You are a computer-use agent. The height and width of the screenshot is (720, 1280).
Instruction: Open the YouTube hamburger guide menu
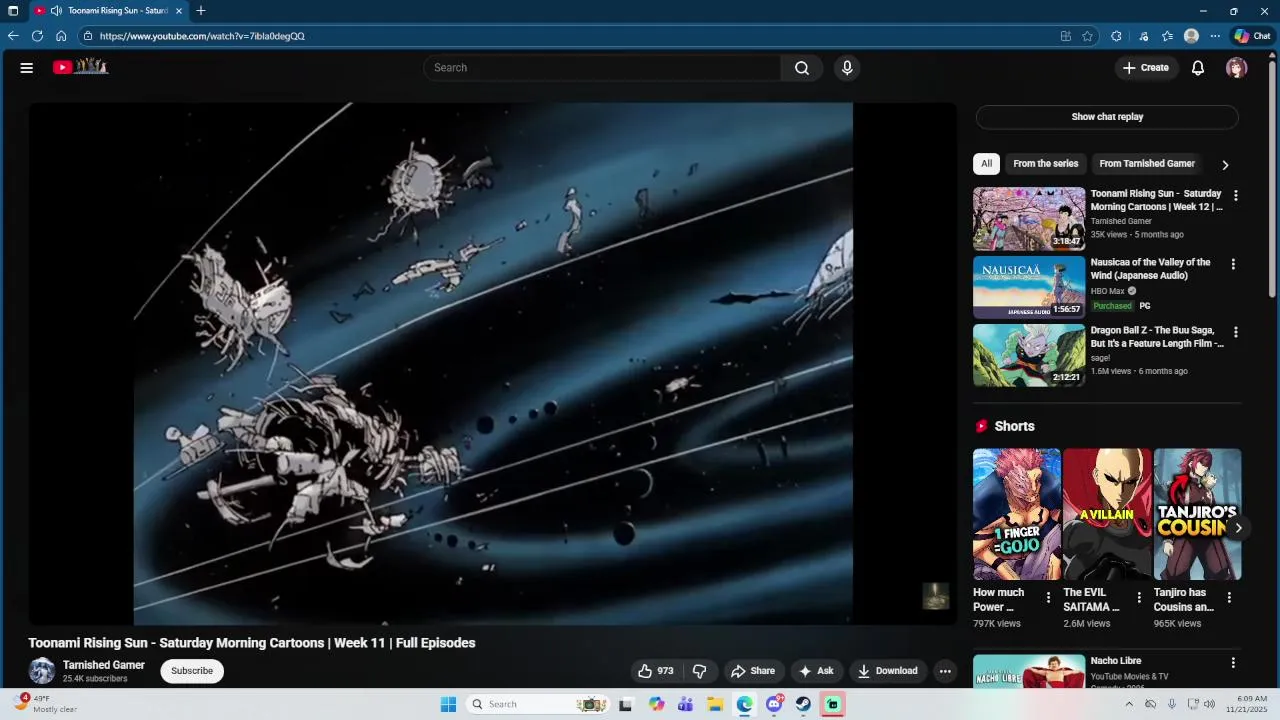tap(27, 68)
